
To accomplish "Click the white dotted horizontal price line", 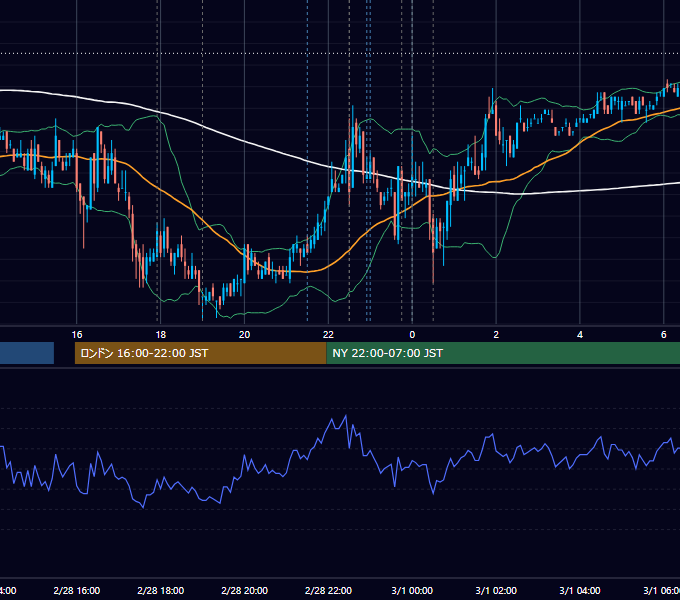I will pyautogui.click(x=340, y=53).
